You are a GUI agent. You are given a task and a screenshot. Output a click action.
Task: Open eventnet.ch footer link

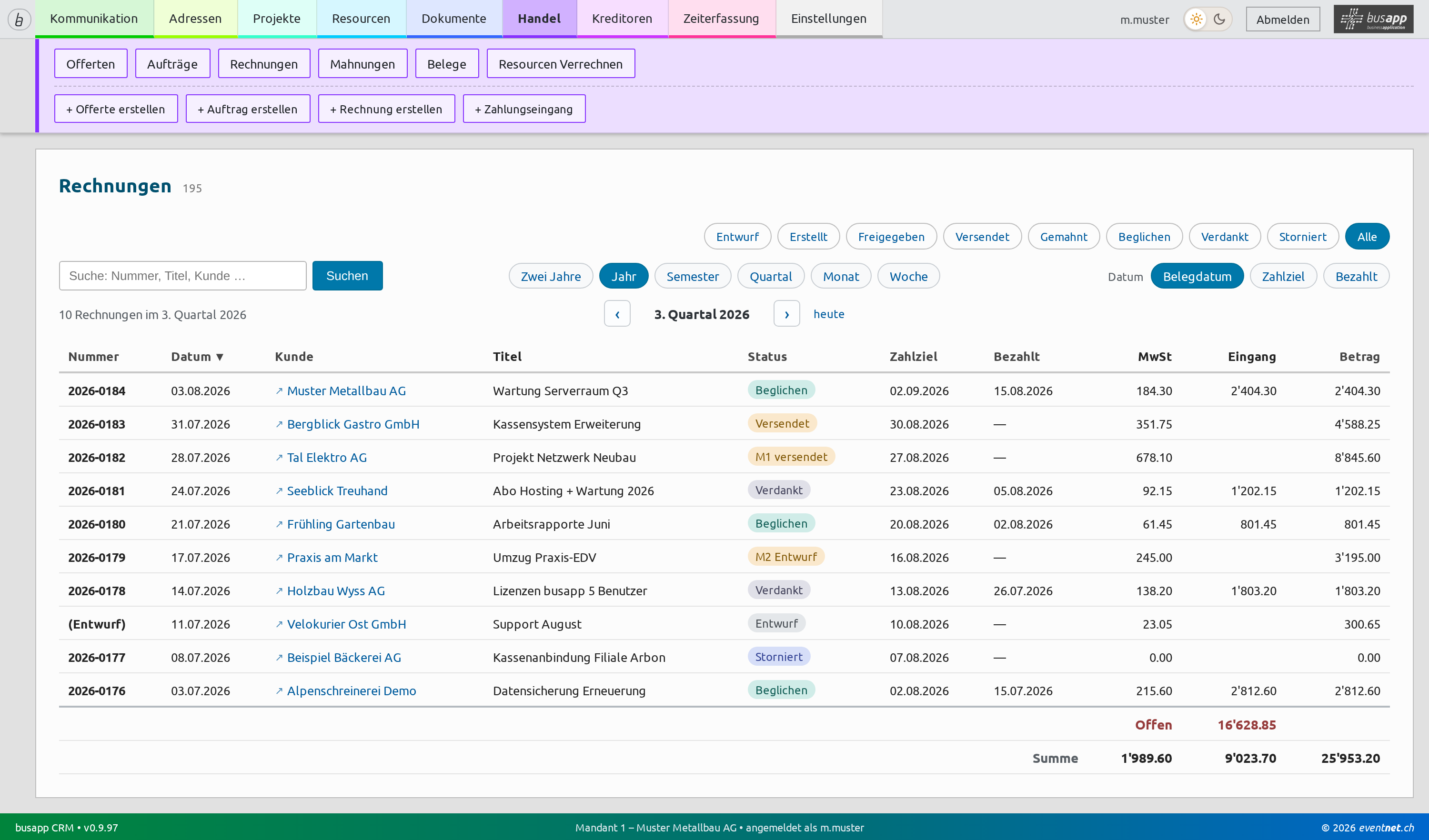click(x=1386, y=828)
